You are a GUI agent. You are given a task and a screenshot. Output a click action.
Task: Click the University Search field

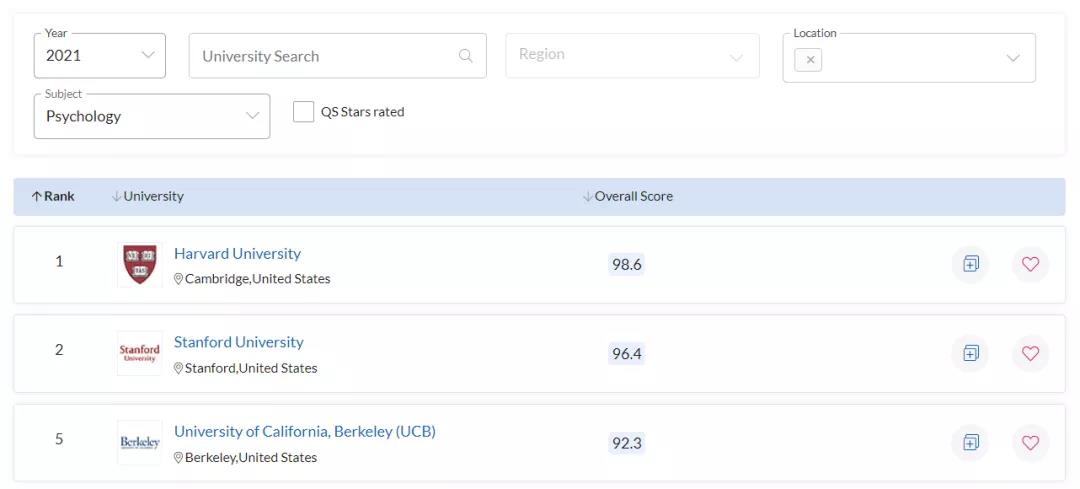325,56
